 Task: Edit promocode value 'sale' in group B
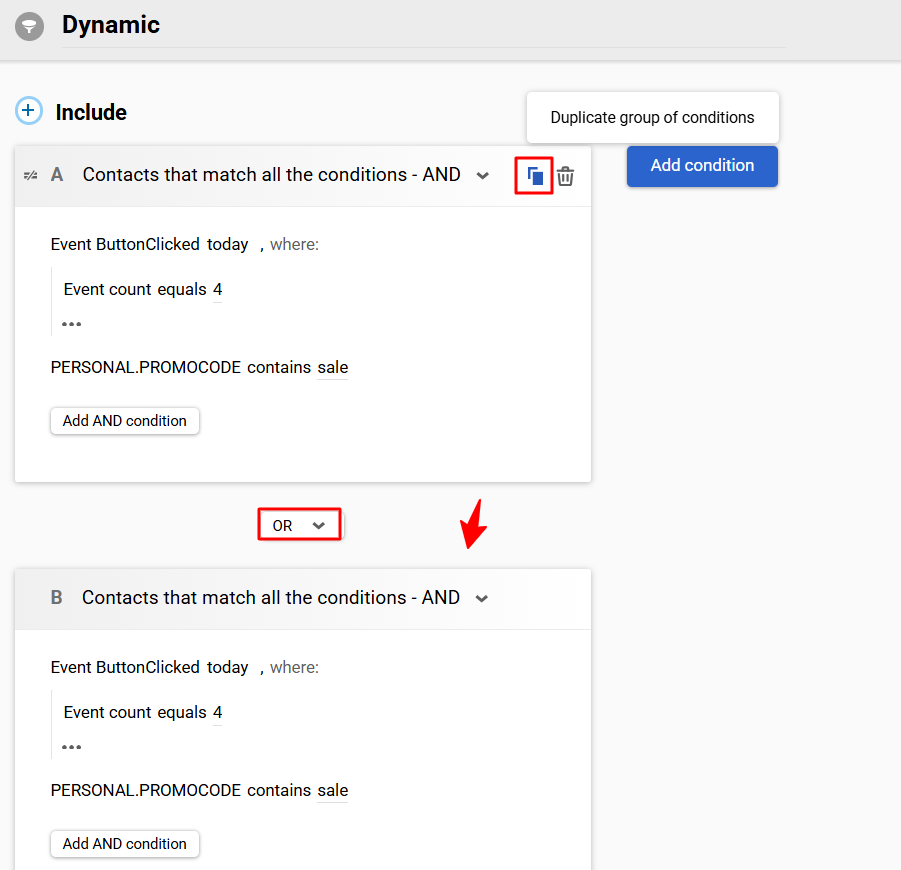(x=333, y=791)
